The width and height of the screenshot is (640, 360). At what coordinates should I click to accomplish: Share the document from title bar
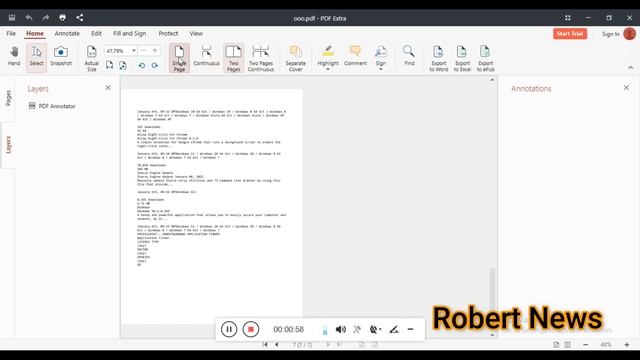80,18
